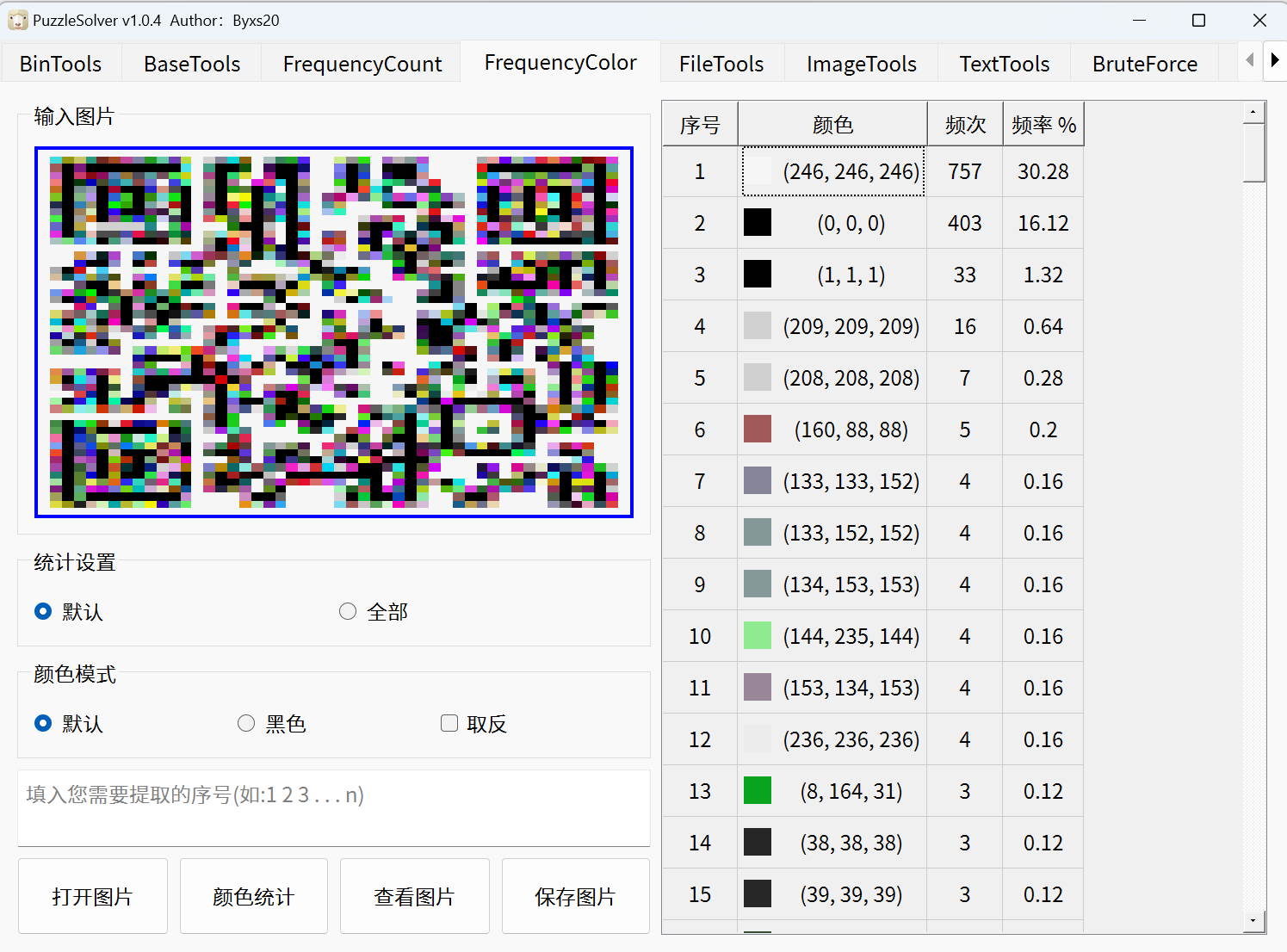Click frequency percentage 30.28

click(1043, 171)
